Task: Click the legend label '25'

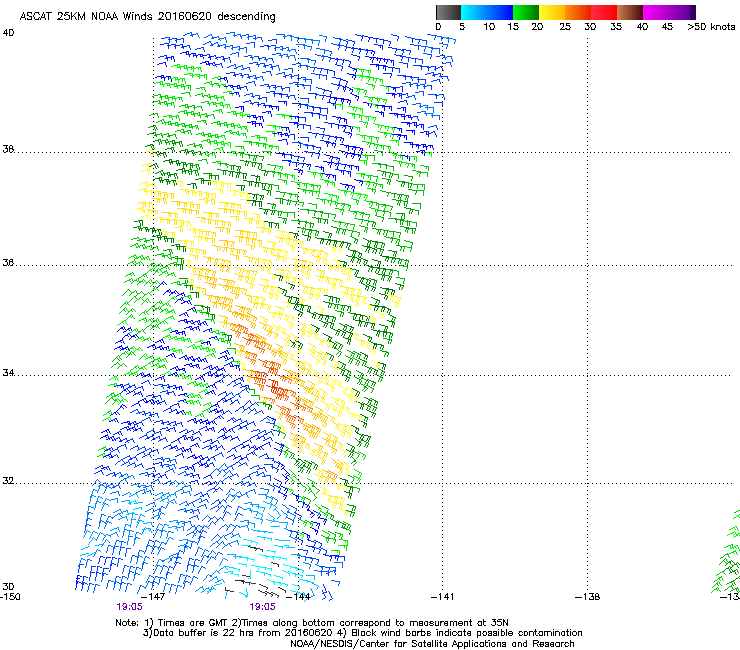Action: tap(565, 27)
